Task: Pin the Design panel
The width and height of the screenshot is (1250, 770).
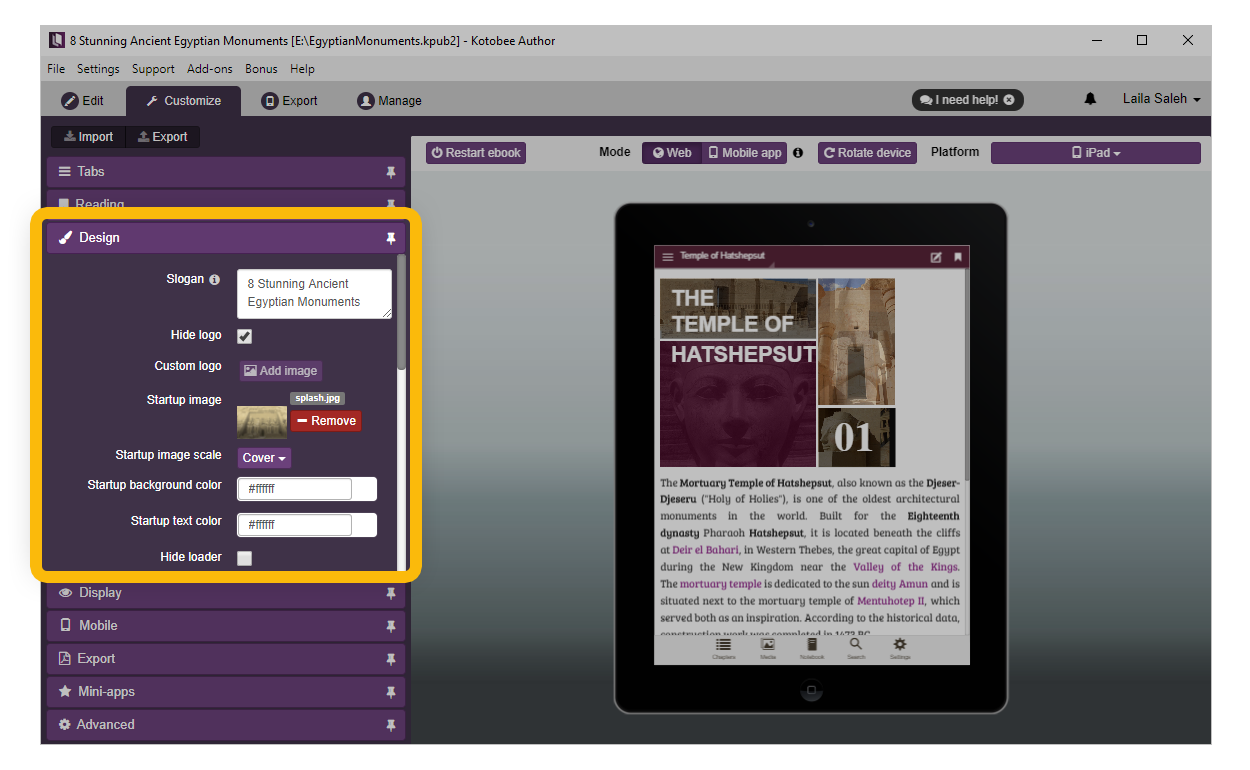Action: click(391, 238)
